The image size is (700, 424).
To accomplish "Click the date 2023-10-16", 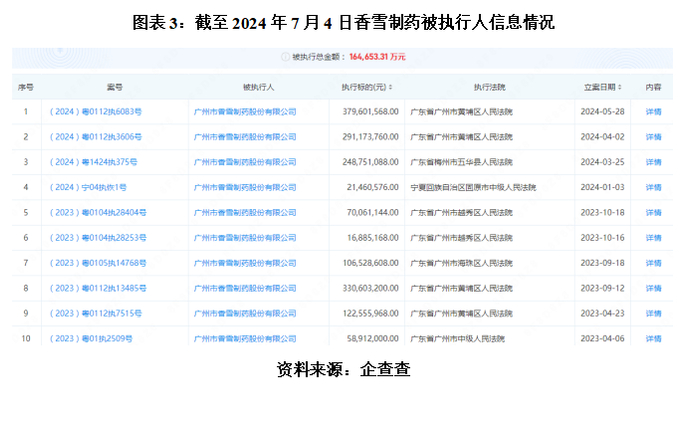I will coord(602,238).
